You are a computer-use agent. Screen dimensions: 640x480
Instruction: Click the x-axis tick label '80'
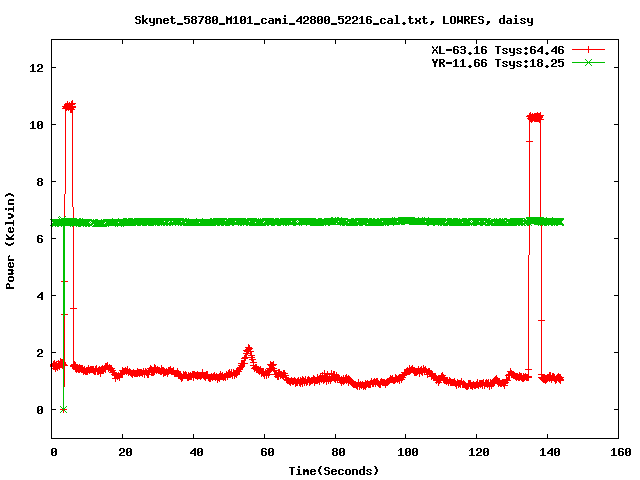tap(338, 452)
